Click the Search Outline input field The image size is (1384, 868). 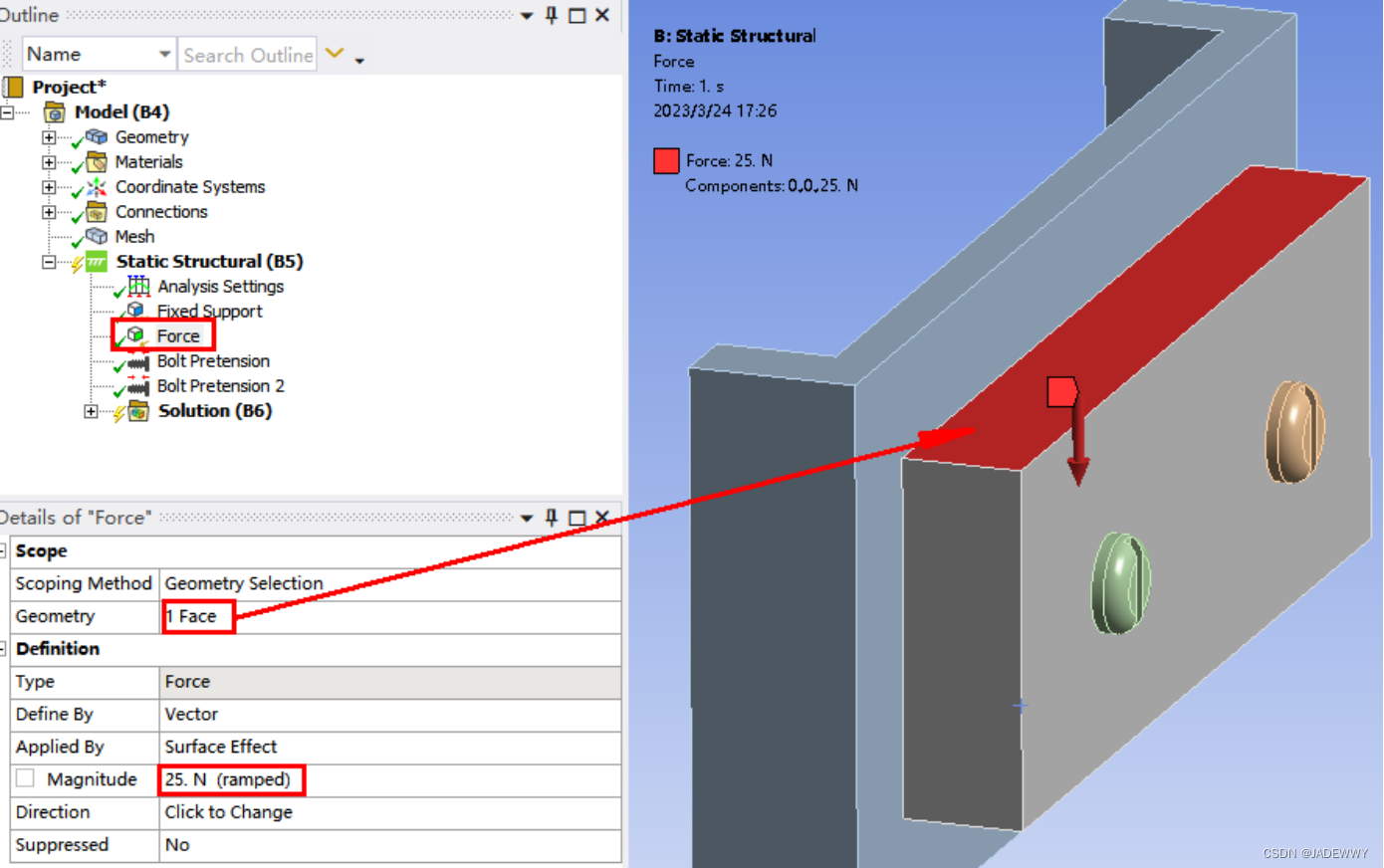click(x=246, y=55)
